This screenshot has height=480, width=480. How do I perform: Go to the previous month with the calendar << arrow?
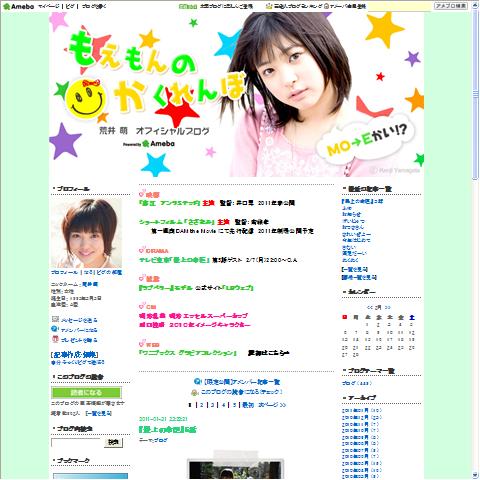coord(370,307)
